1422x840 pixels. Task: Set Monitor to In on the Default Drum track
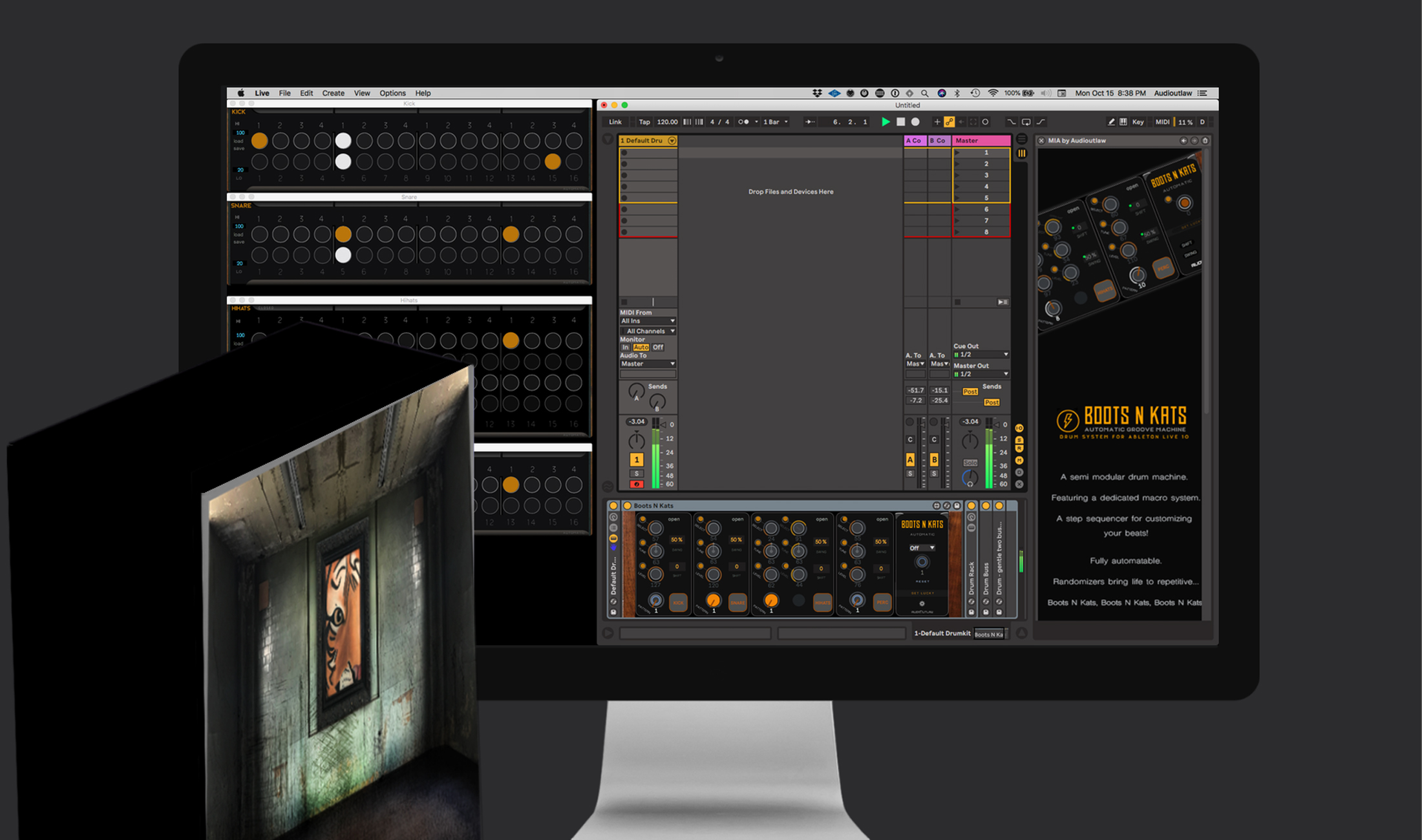click(x=625, y=347)
